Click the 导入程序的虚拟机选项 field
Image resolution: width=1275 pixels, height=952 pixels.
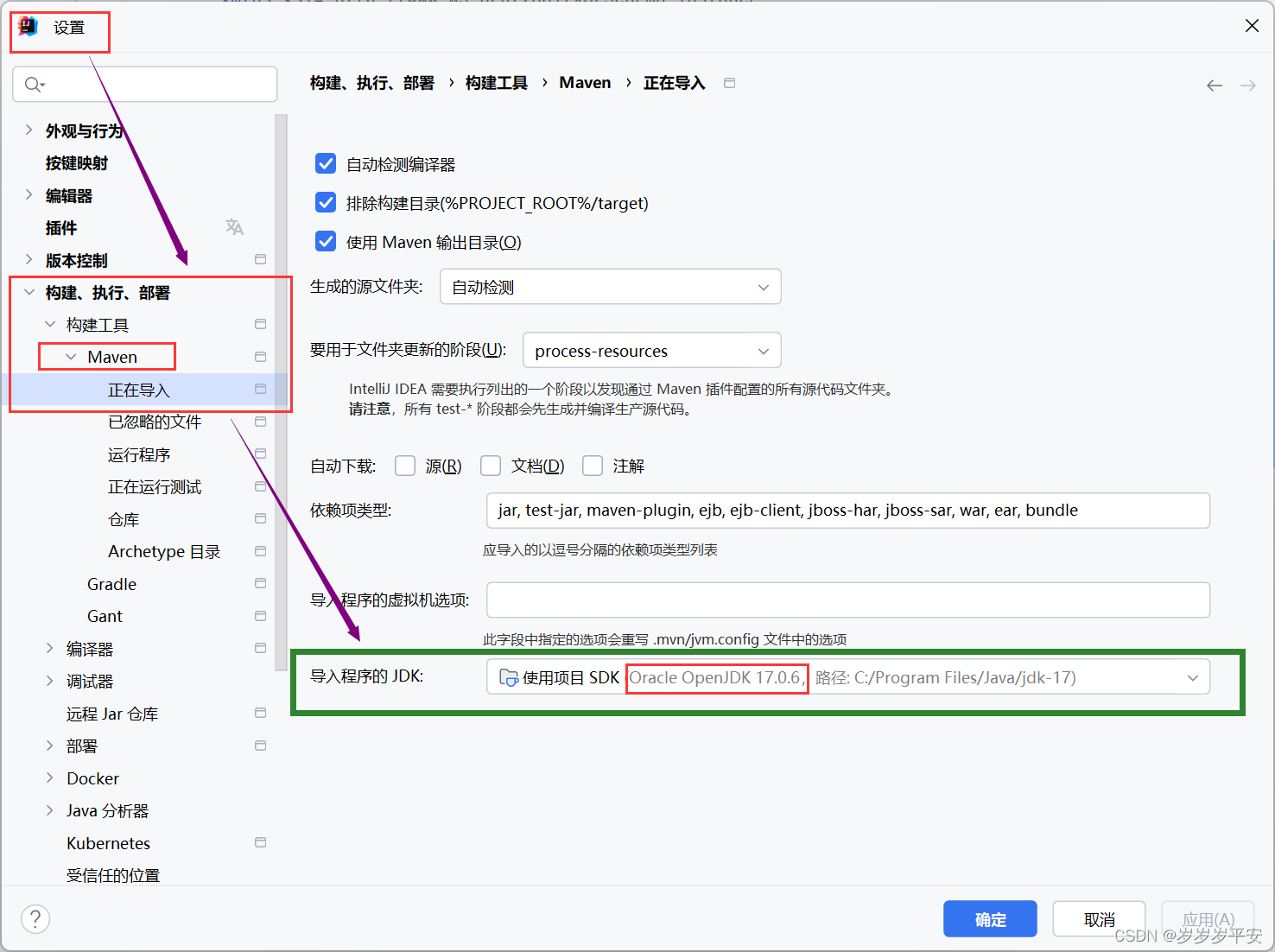click(x=848, y=600)
